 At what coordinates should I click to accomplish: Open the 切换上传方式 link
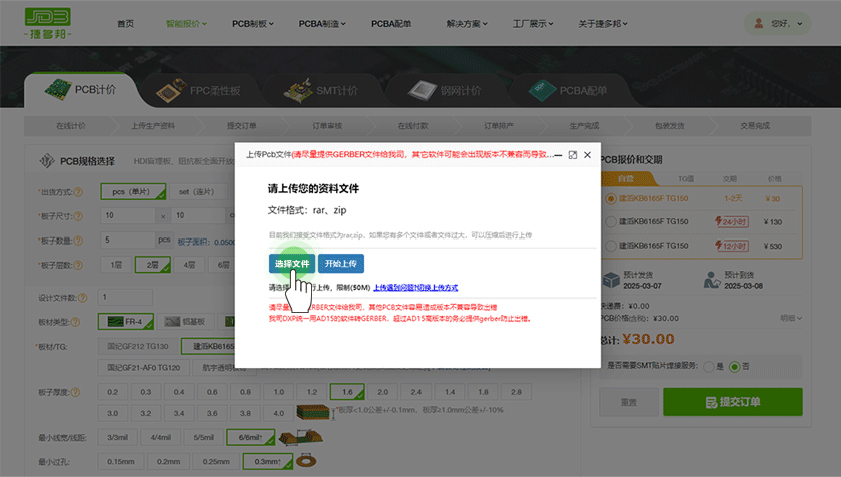(x=415, y=287)
